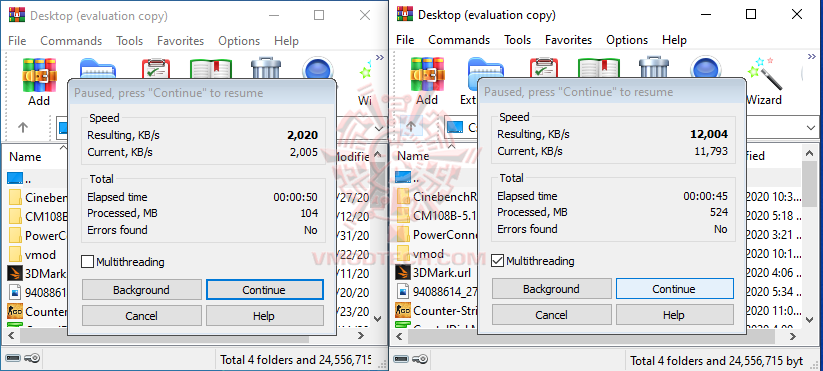Click Help button in left dialog
This screenshot has height=371, width=823.
(265, 316)
